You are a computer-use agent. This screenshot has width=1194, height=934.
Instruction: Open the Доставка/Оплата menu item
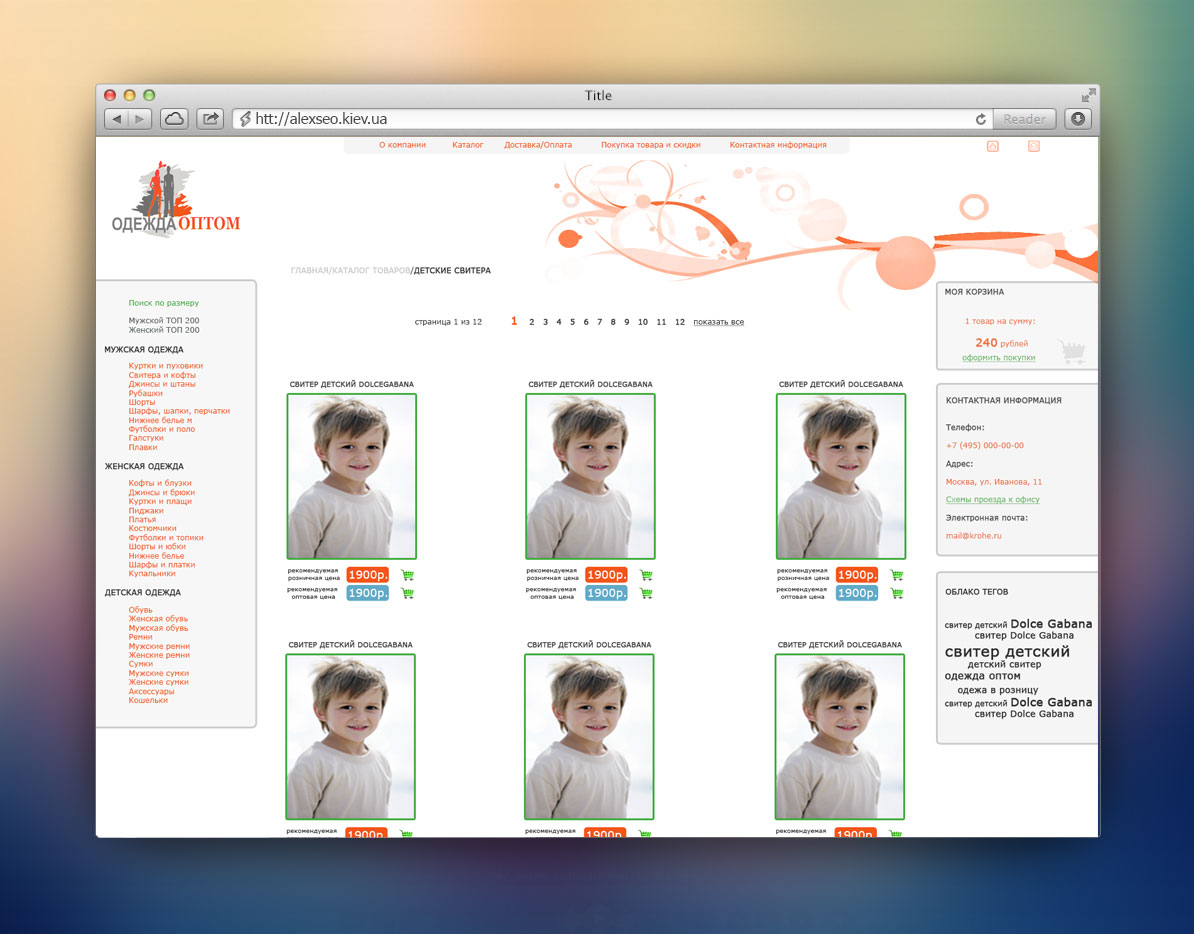coord(538,145)
